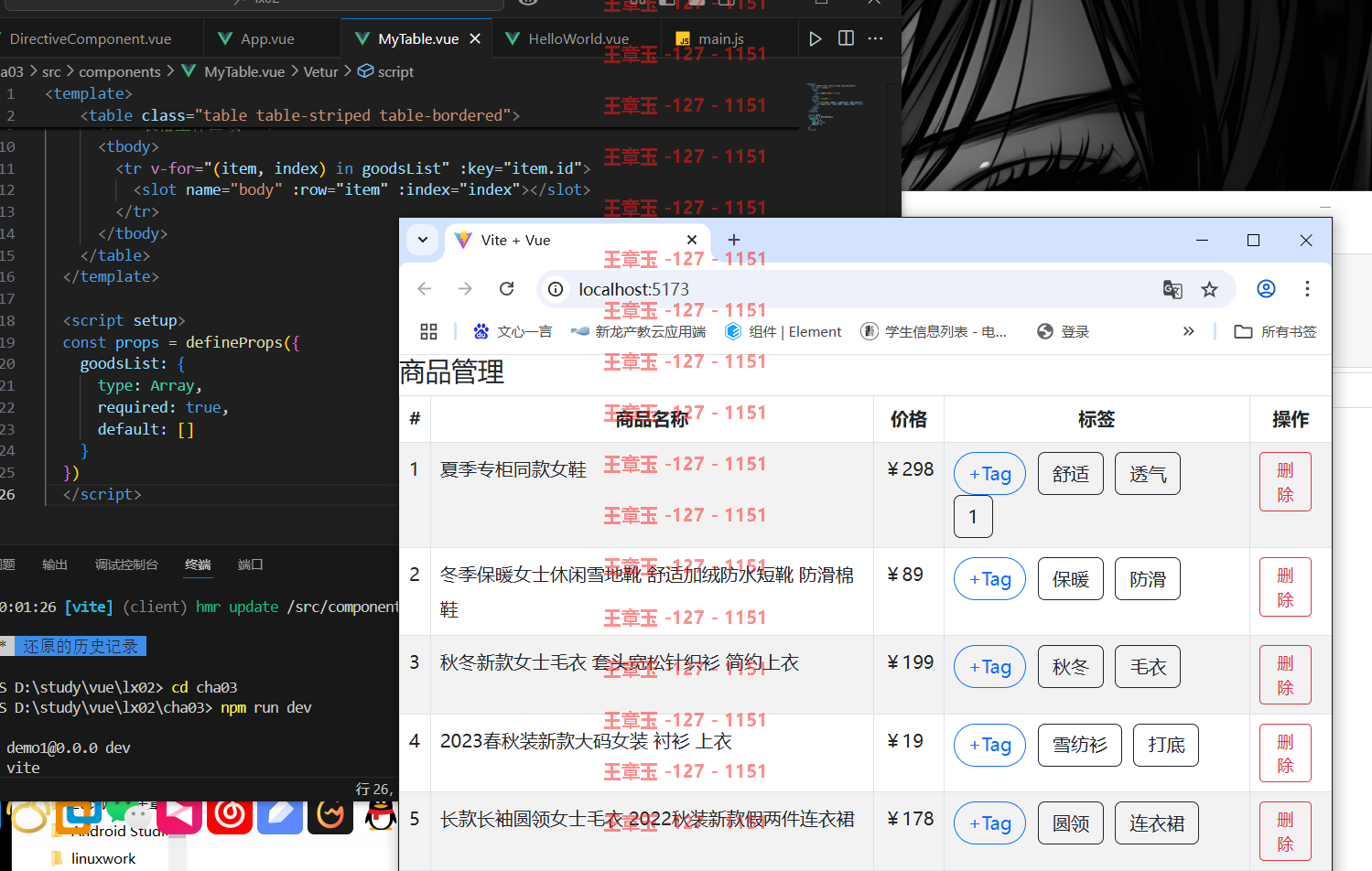Open the Chrome apps grid icon
Viewport: 1372px width, 871px height.
(428, 331)
